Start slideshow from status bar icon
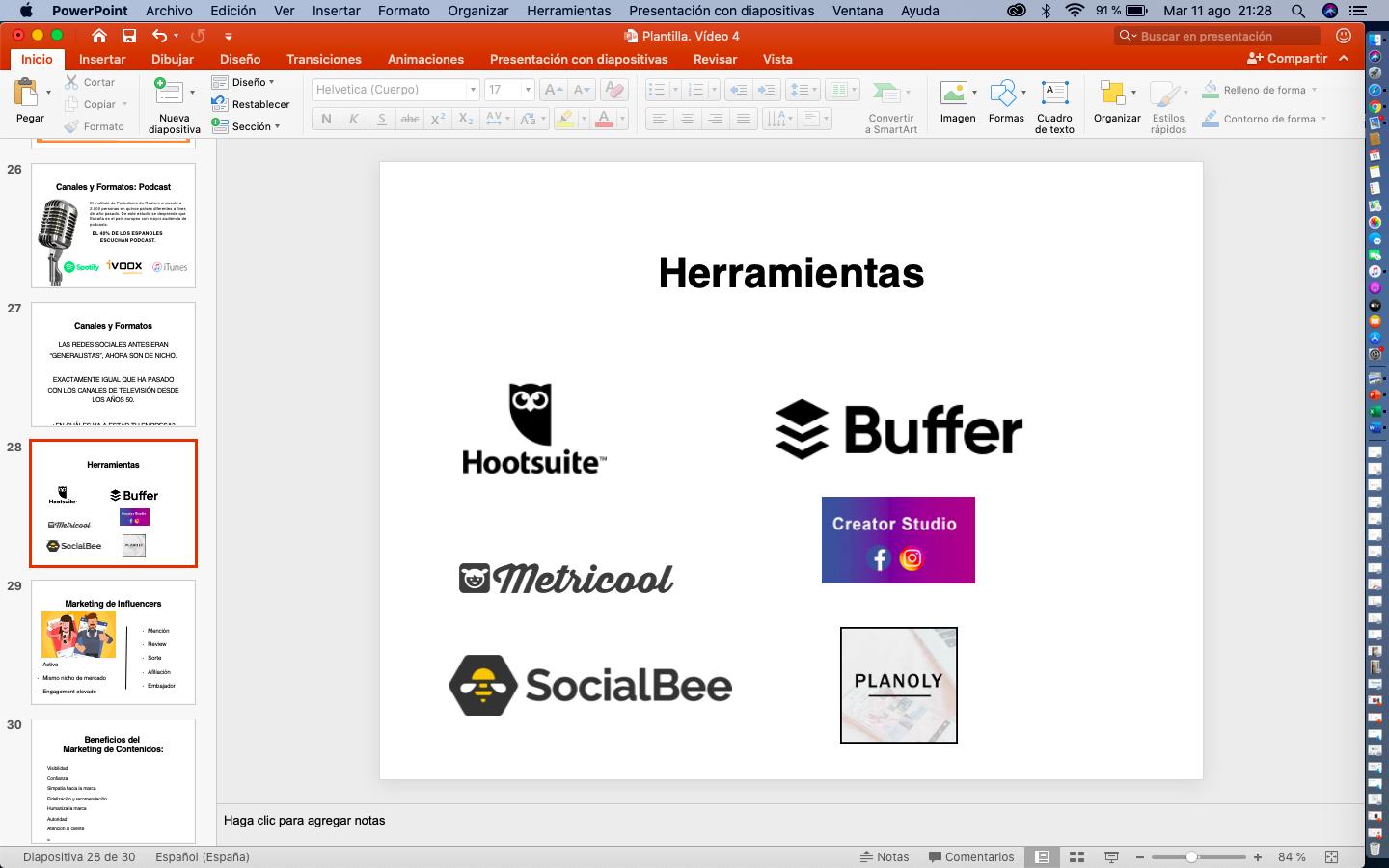Viewport: 1389px width, 868px height. click(1111, 856)
